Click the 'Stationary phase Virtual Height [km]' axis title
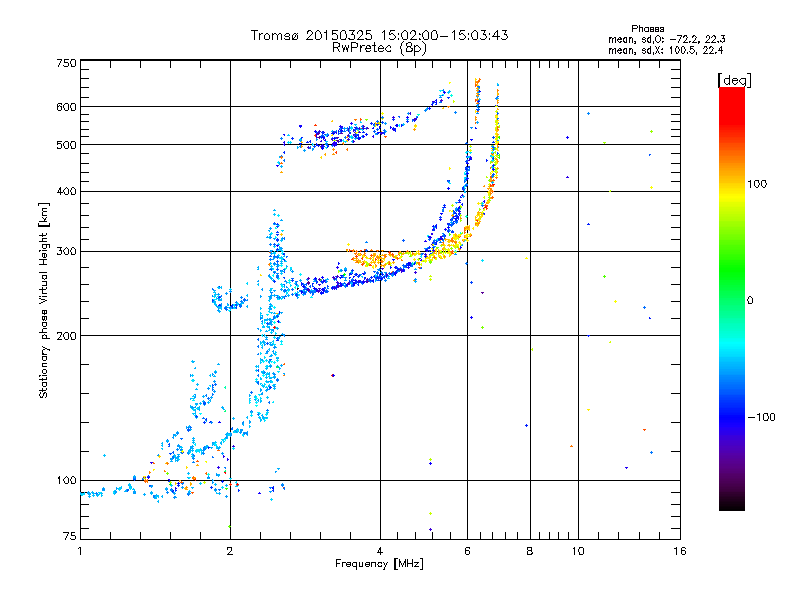The width and height of the screenshot is (800, 600). click(44, 300)
